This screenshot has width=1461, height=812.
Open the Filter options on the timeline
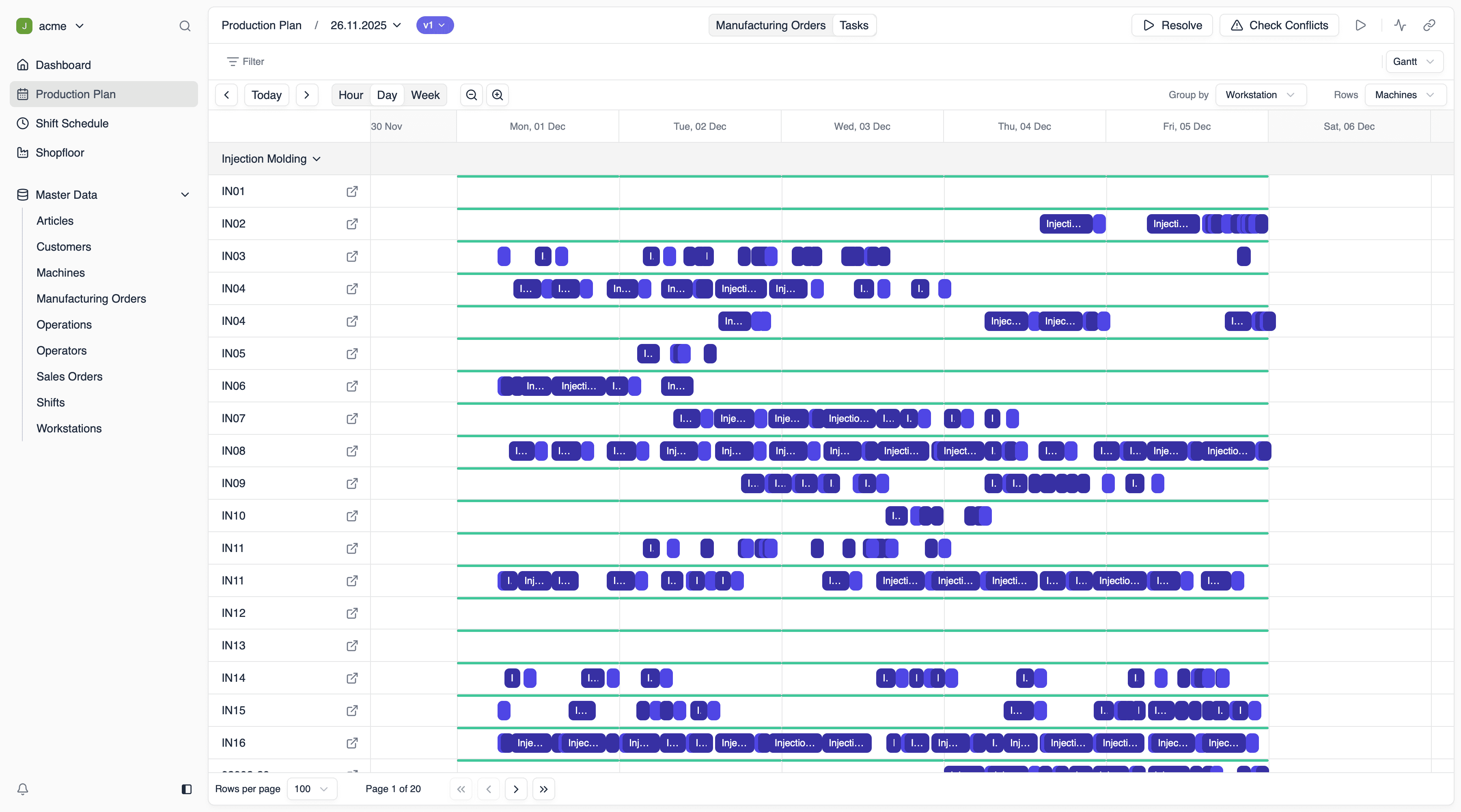click(x=245, y=61)
